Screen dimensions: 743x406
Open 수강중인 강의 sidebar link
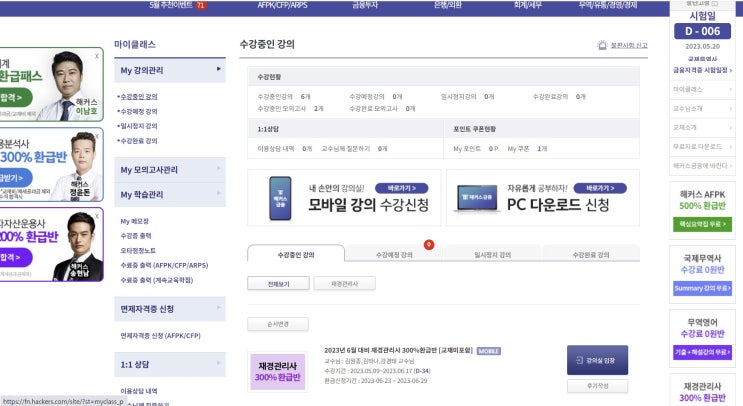[x=138, y=97]
